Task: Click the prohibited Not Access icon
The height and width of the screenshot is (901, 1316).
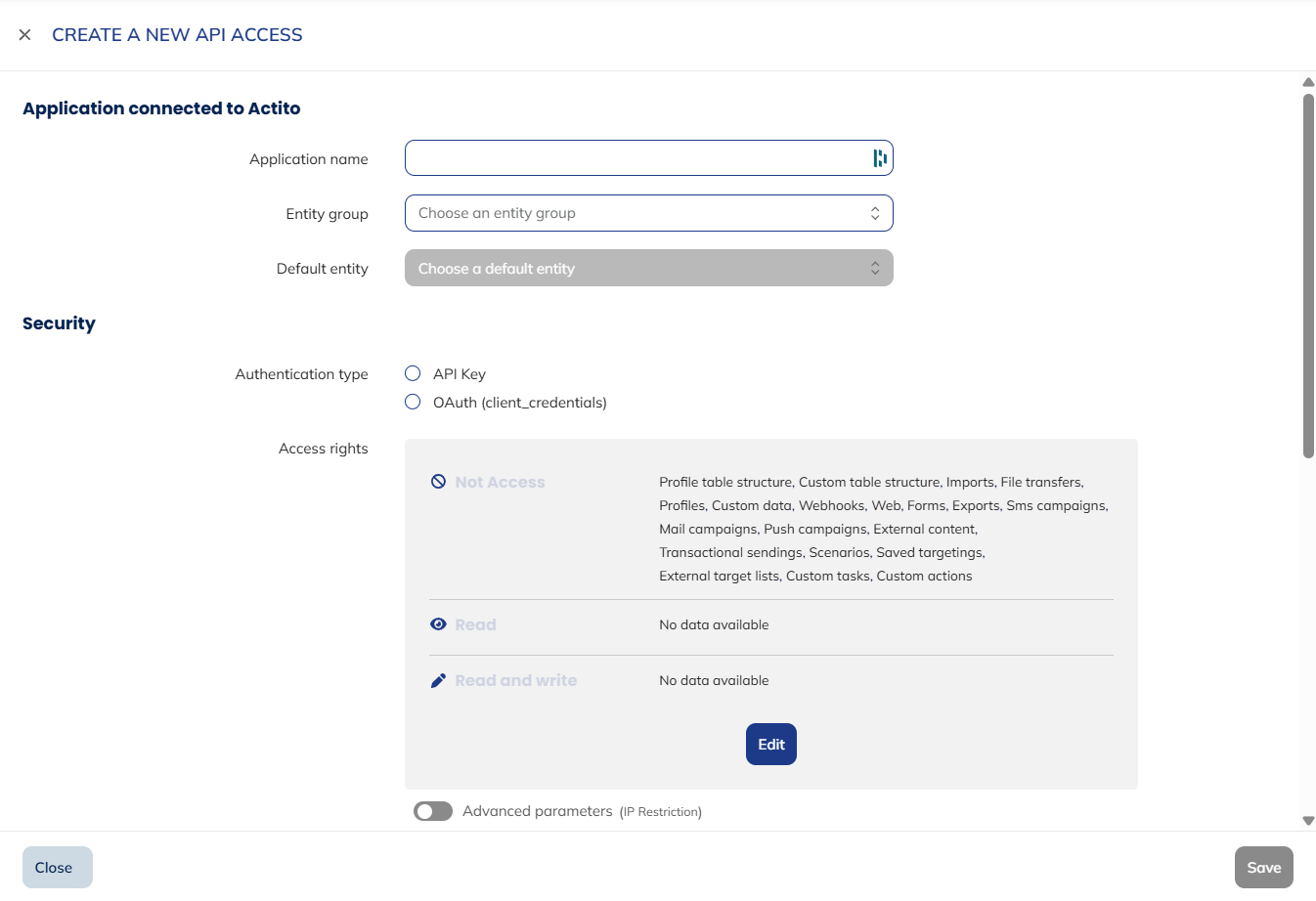Action: pos(438,481)
